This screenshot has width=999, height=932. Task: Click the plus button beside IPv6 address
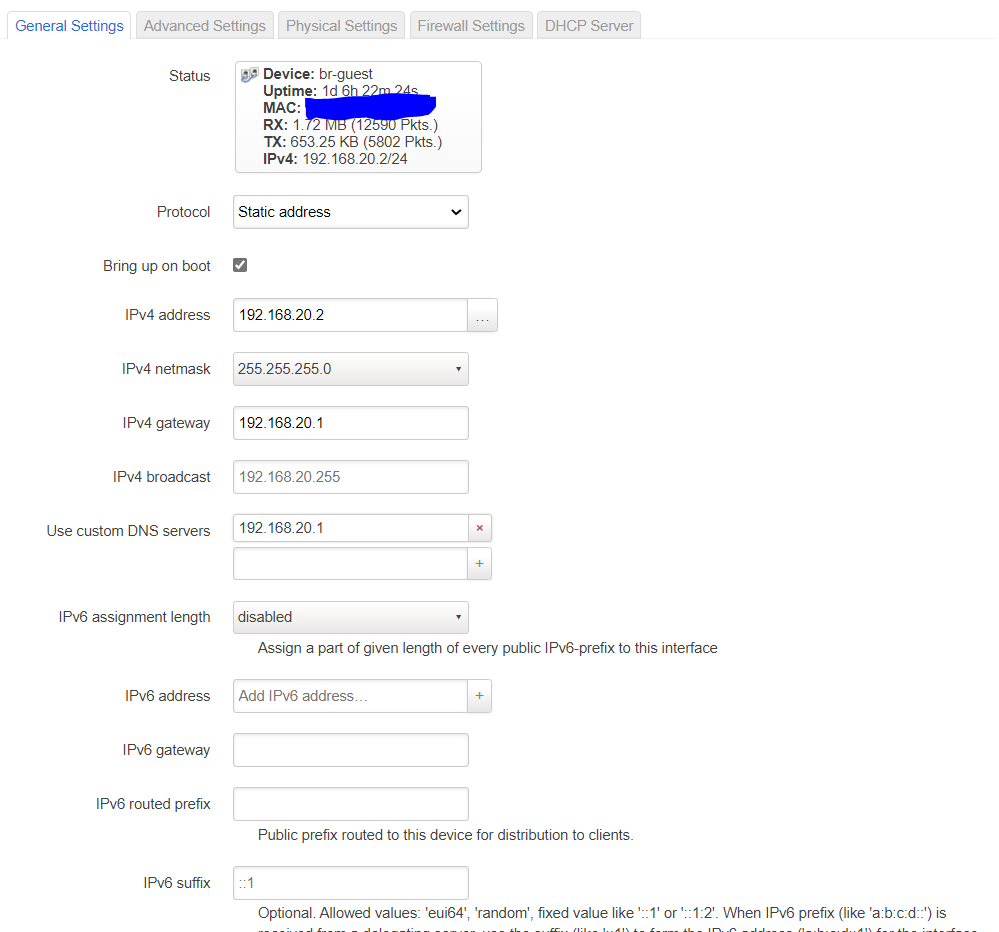(x=479, y=696)
